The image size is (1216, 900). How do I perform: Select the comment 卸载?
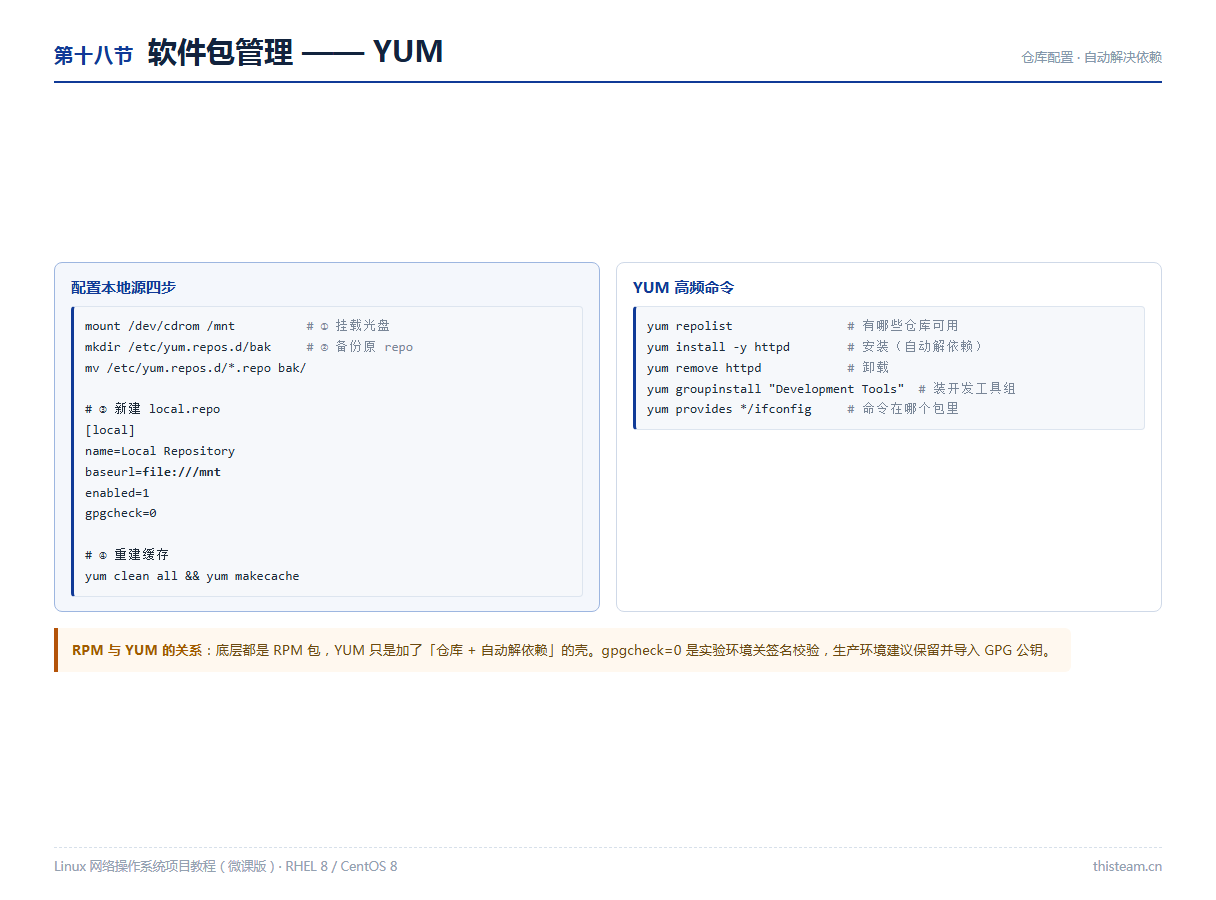click(868, 368)
